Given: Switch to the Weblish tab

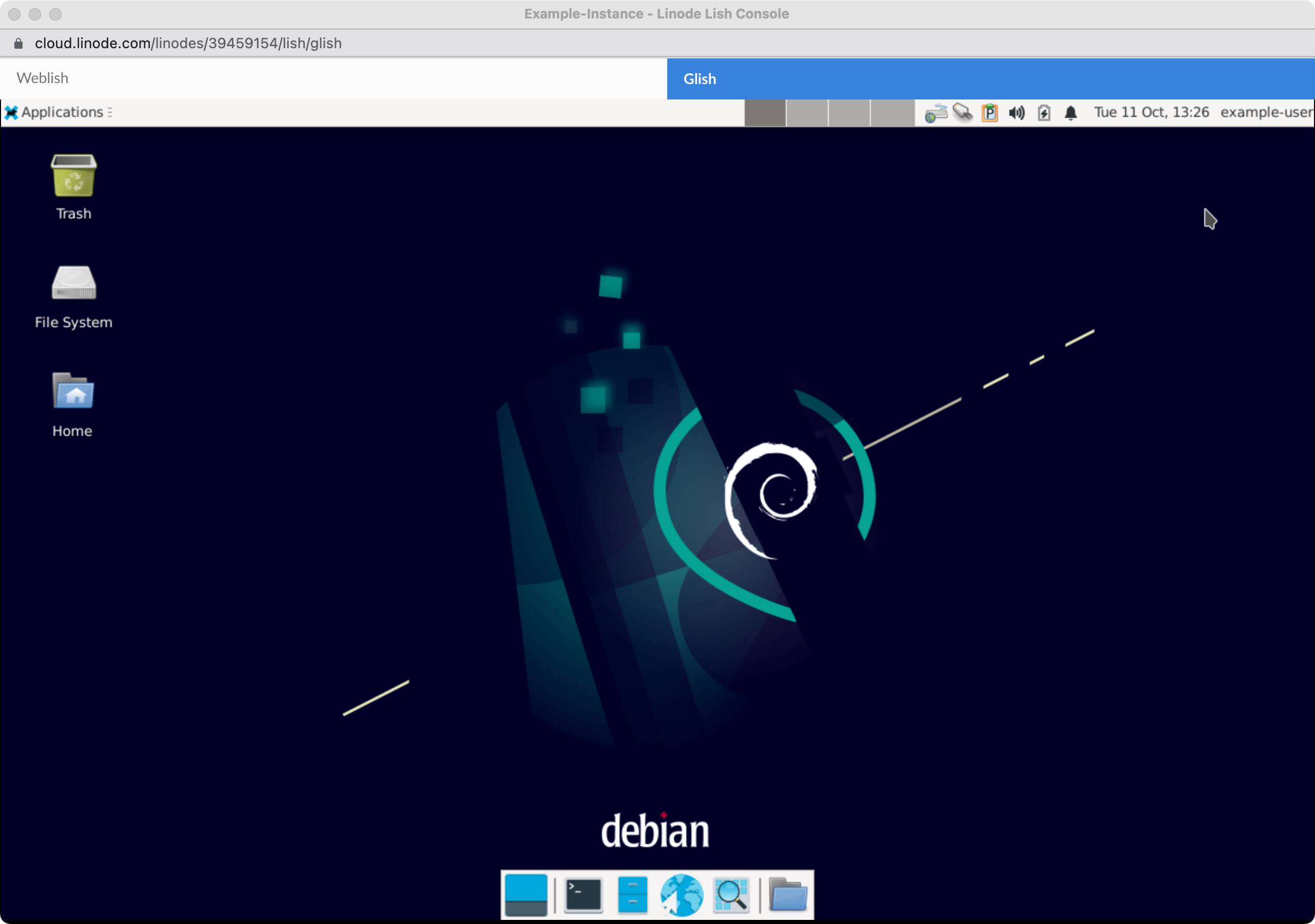Looking at the screenshot, I should pos(42,78).
